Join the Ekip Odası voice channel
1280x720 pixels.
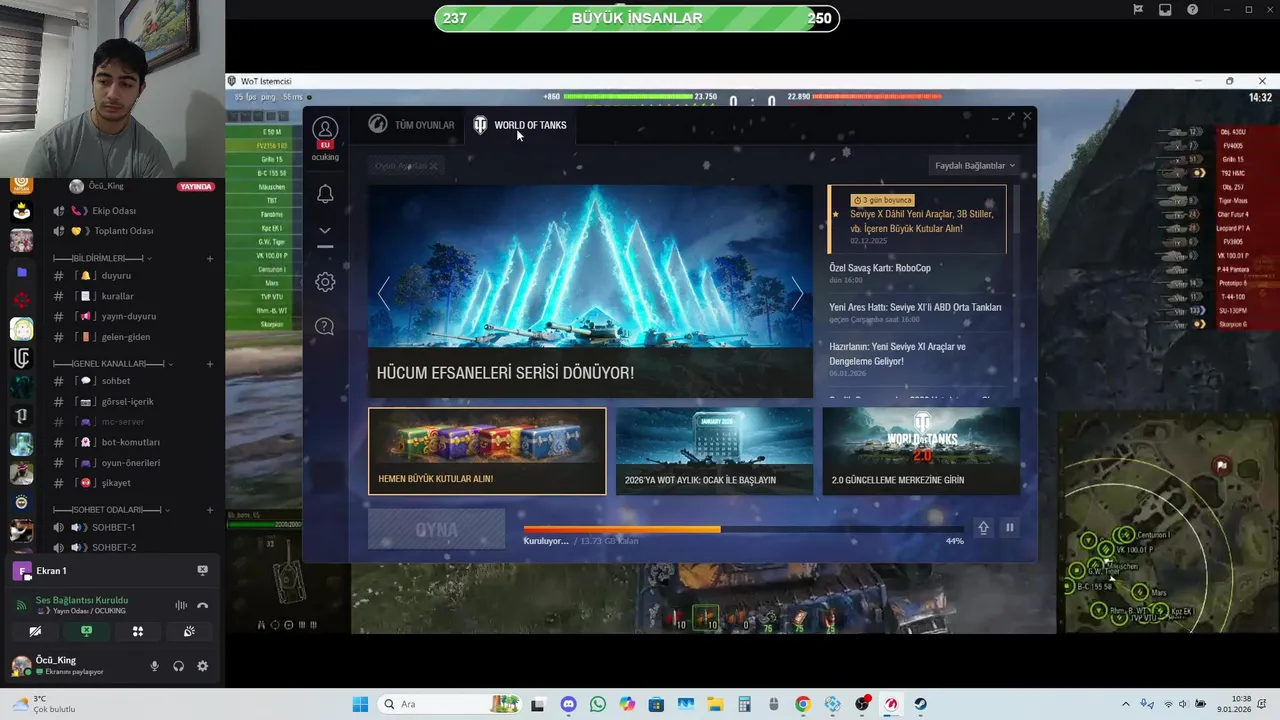[114, 211]
